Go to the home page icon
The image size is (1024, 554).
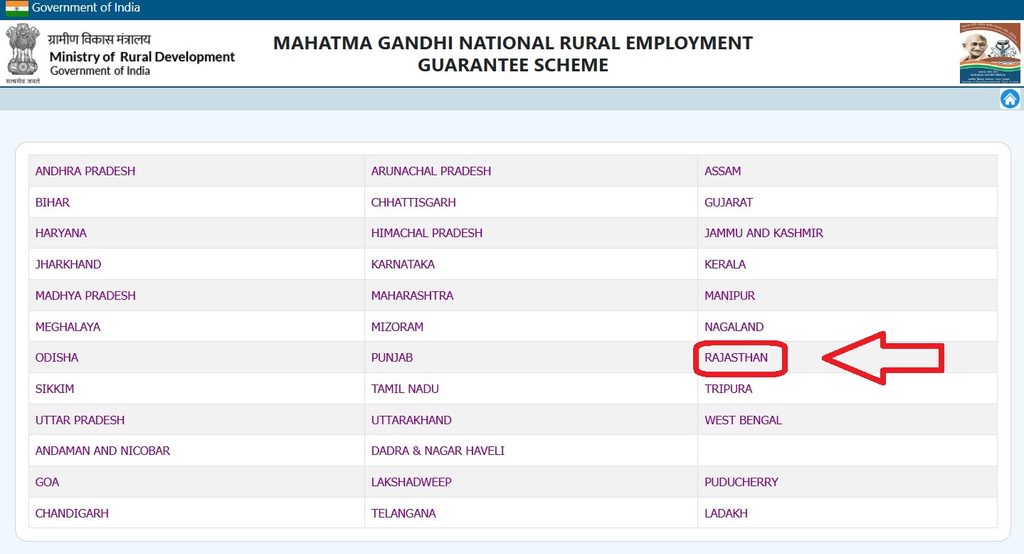1010,99
